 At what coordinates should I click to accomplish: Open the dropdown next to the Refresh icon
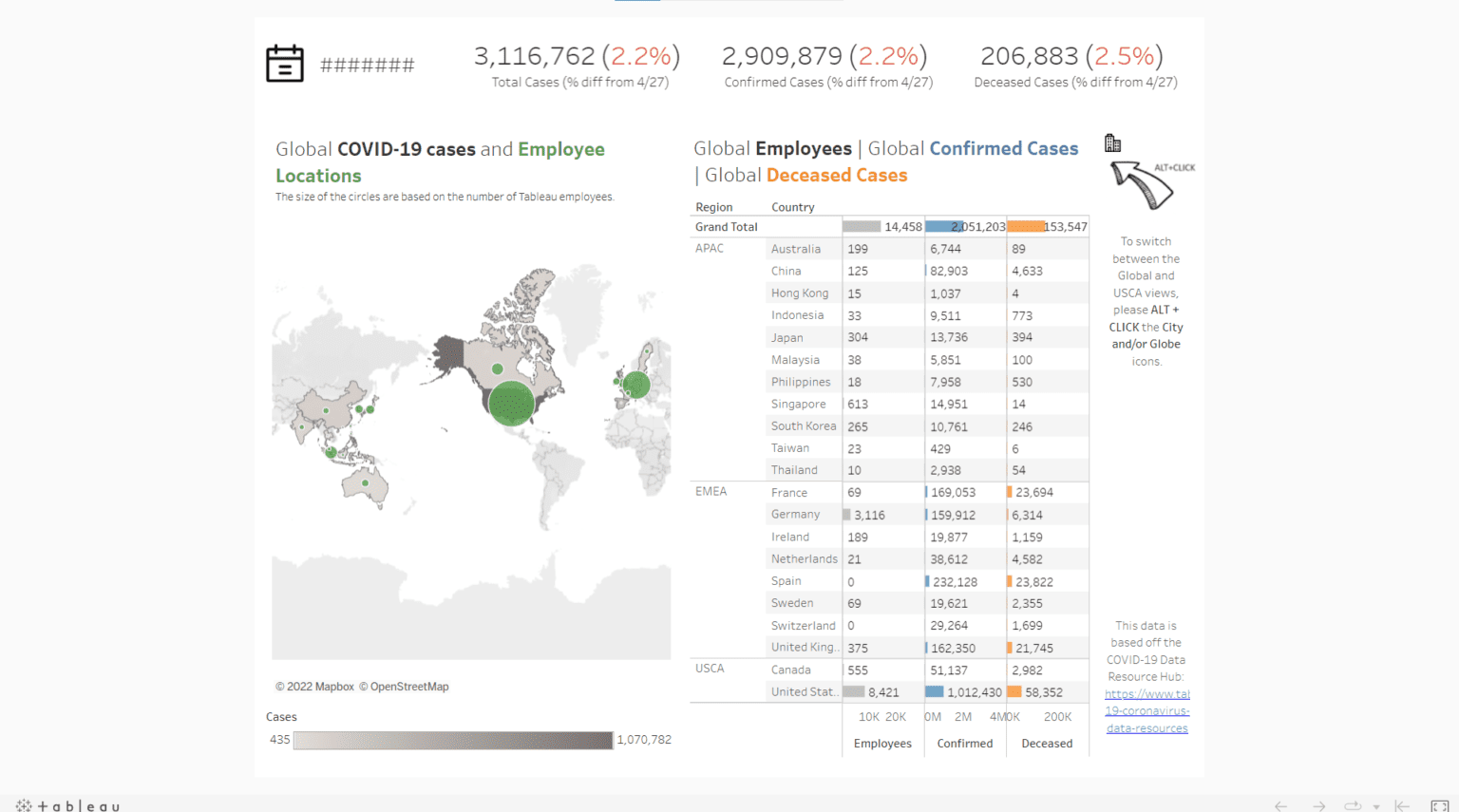[x=1375, y=805]
